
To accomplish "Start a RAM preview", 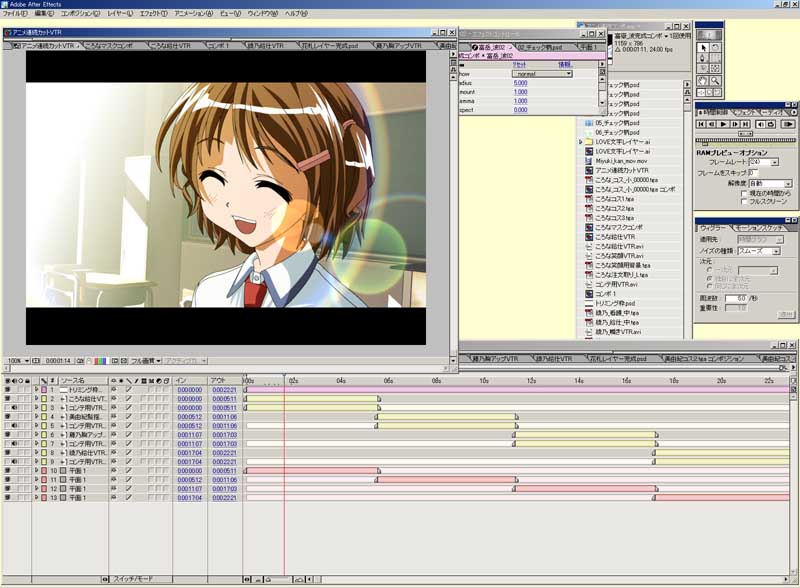I will point(788,124).
